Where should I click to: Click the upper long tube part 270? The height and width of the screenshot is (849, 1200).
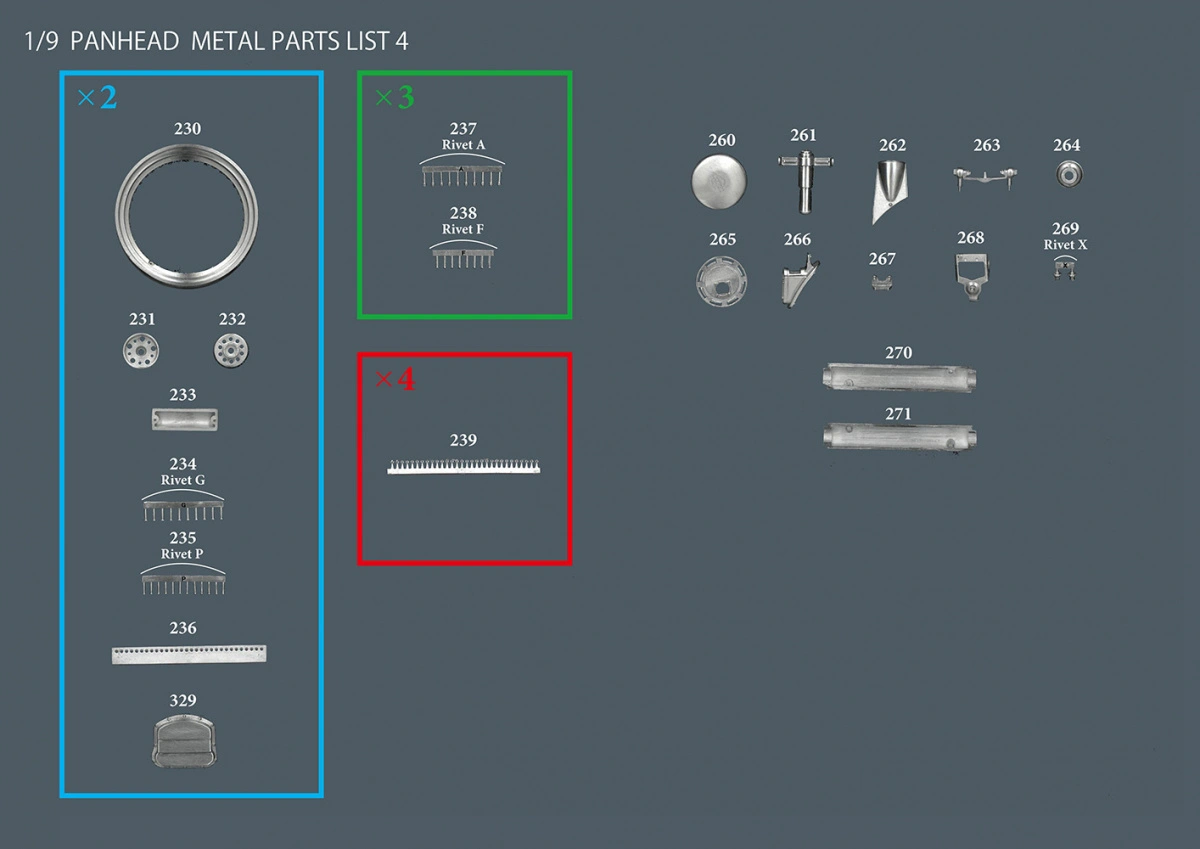pos(898,378)
